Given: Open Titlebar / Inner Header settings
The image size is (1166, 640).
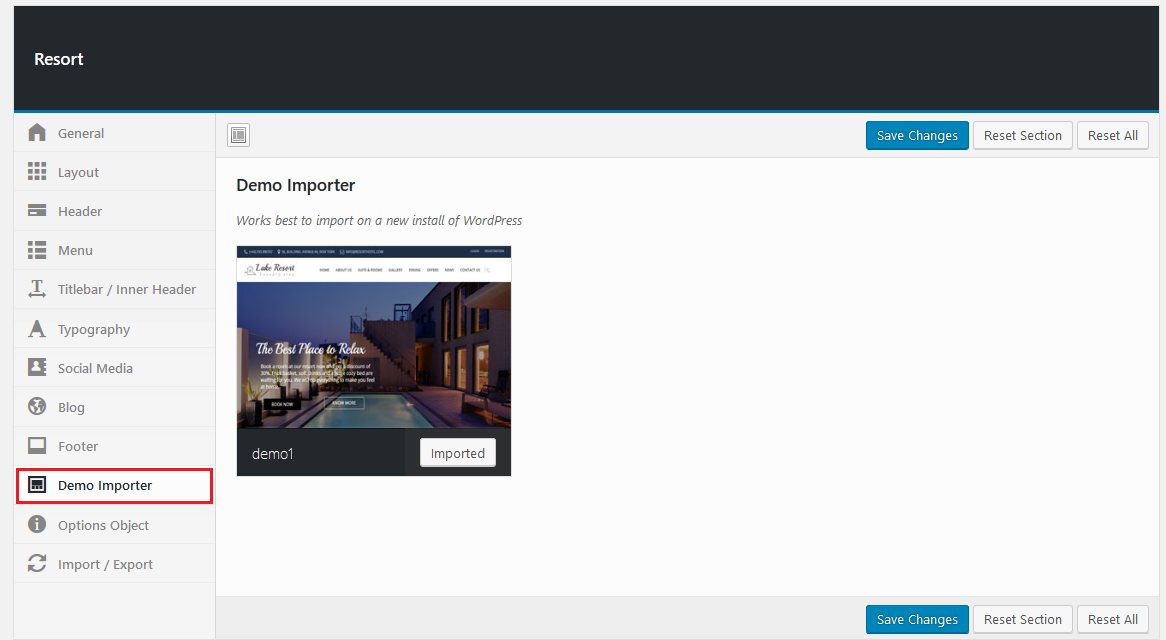Looking at the screenshot, I should pyautogui.click(x=126, y=290).
